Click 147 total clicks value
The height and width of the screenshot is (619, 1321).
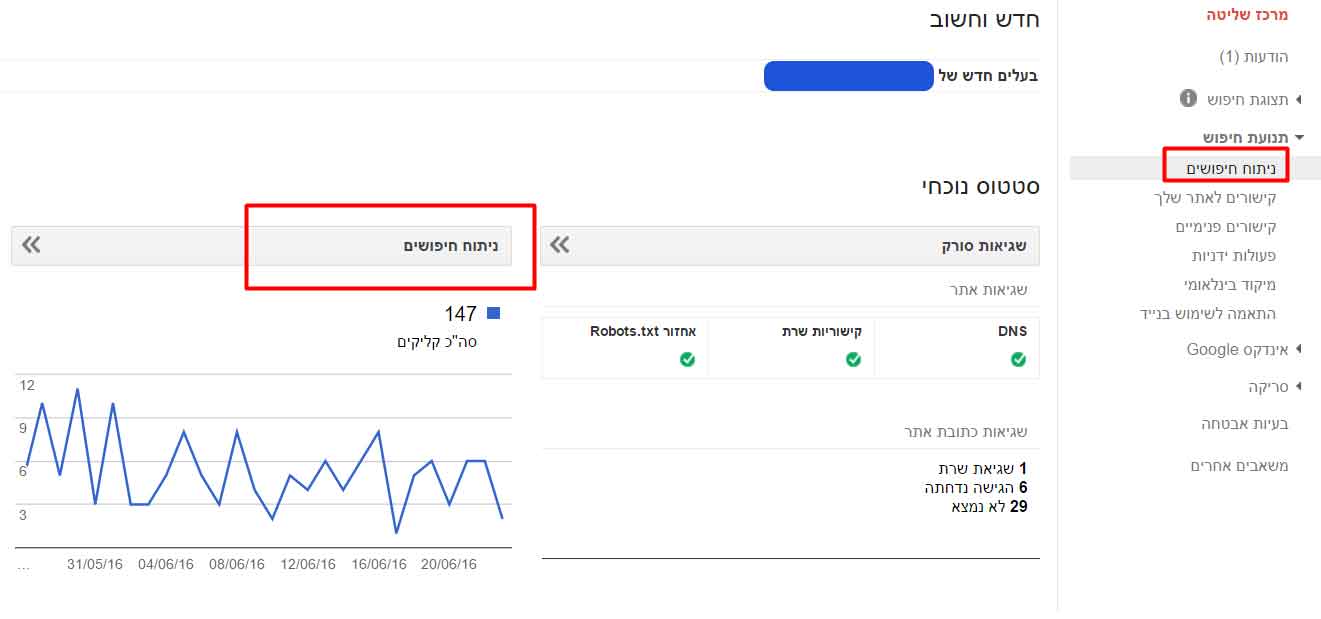461,314
